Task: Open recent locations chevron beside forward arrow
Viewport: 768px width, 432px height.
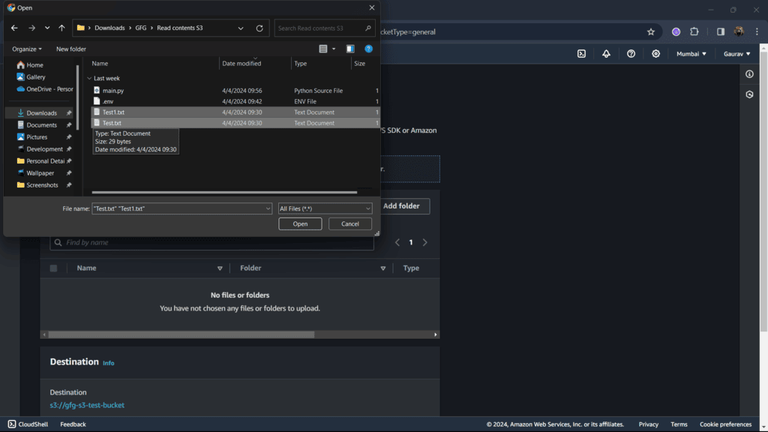Action: 47,28
